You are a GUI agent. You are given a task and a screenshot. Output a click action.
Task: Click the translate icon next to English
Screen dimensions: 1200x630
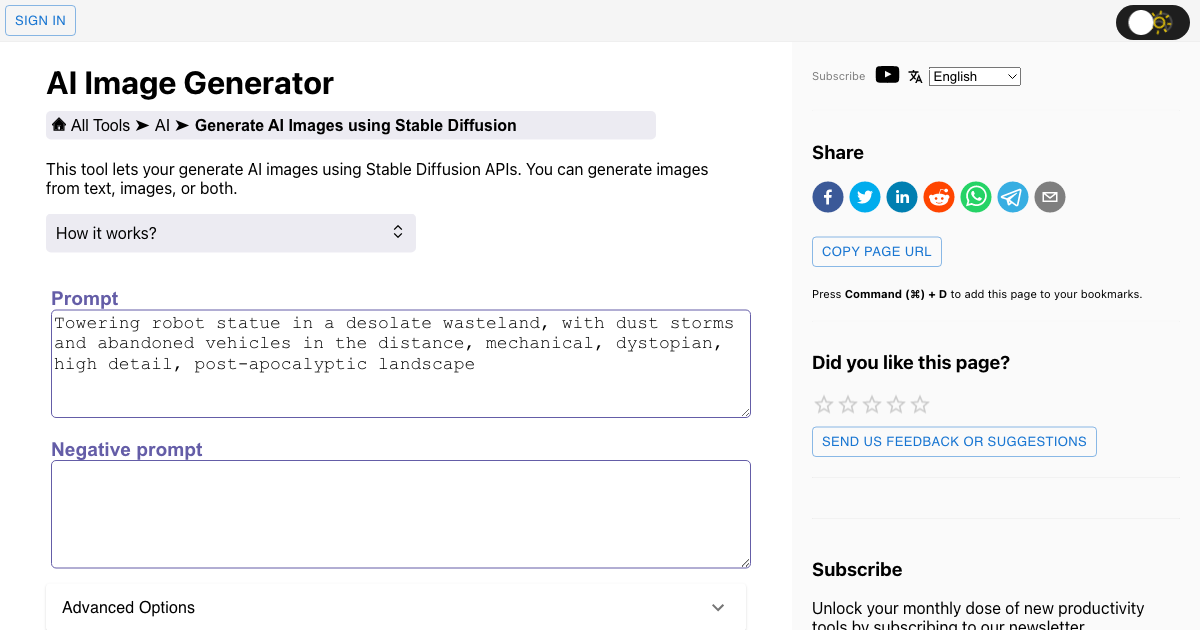[915, 75]
